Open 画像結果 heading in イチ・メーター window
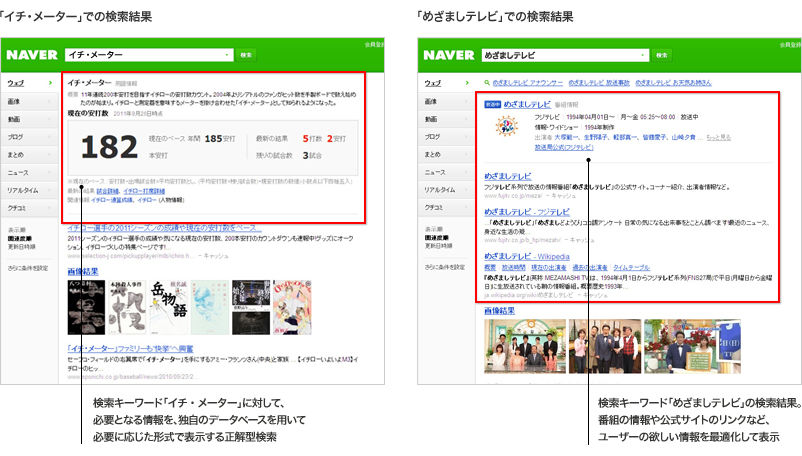The width and height of the screenshot is (802, 456). (83, 271)
